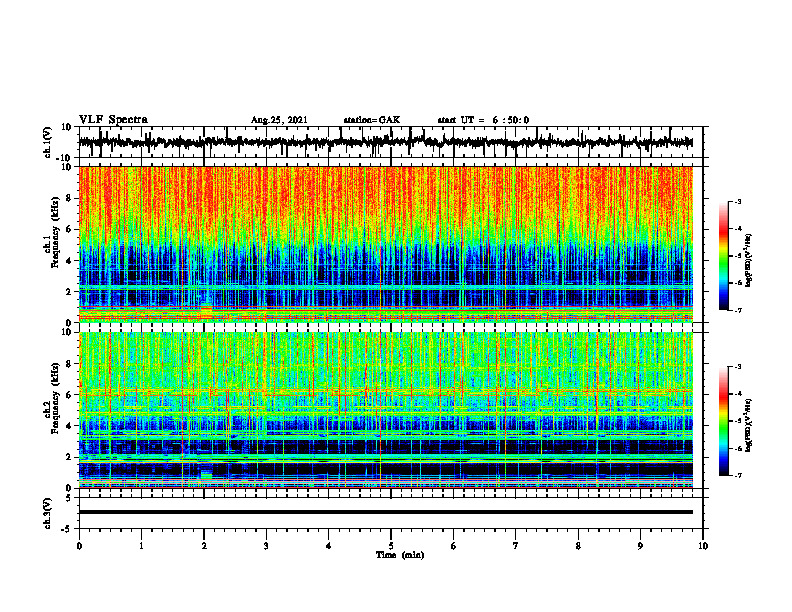Click the ch.1 colorbar log(PSD) label
Viewport: 792px width, 612px height.
coord(748,261)
